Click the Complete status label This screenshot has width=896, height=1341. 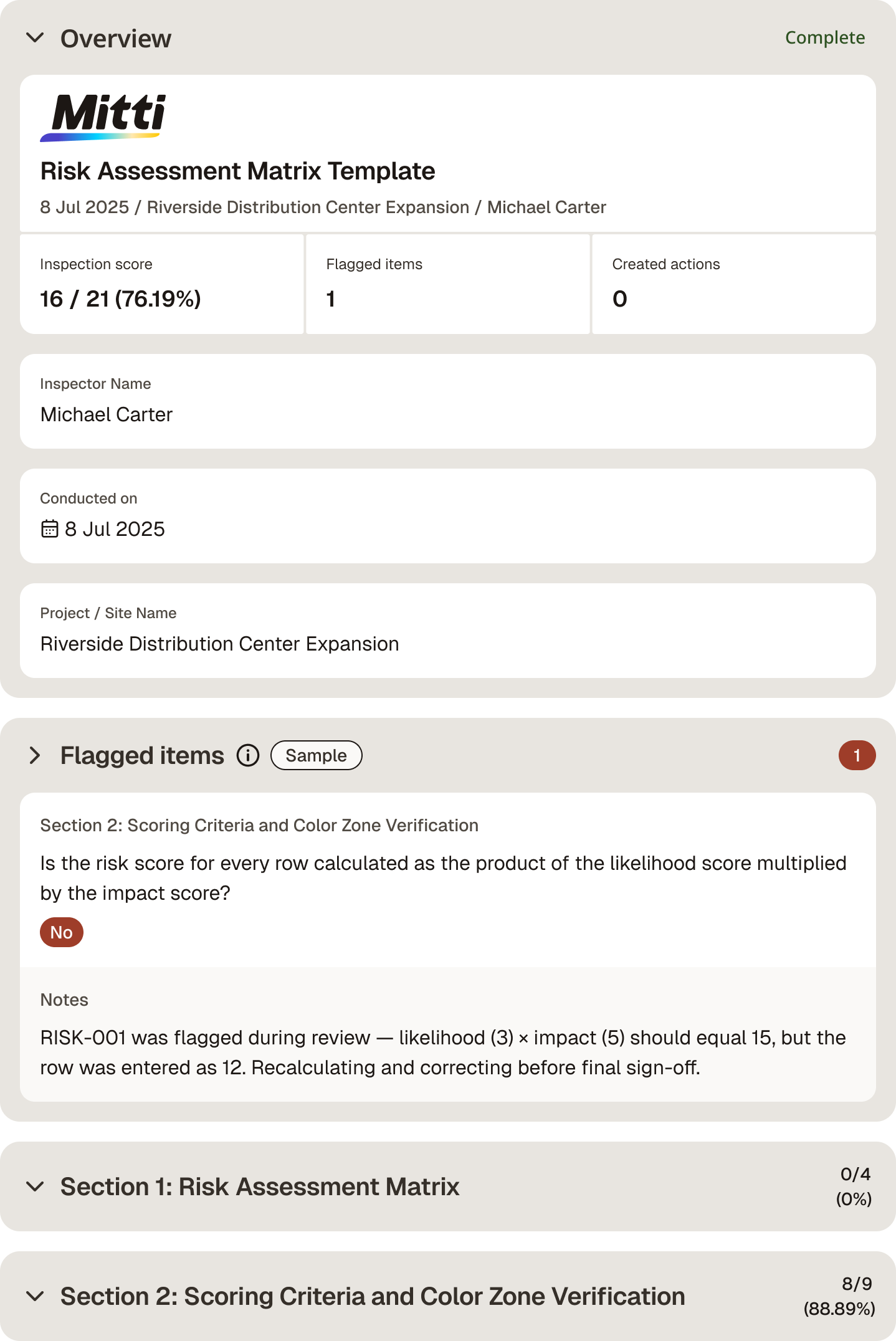[825, 38]
